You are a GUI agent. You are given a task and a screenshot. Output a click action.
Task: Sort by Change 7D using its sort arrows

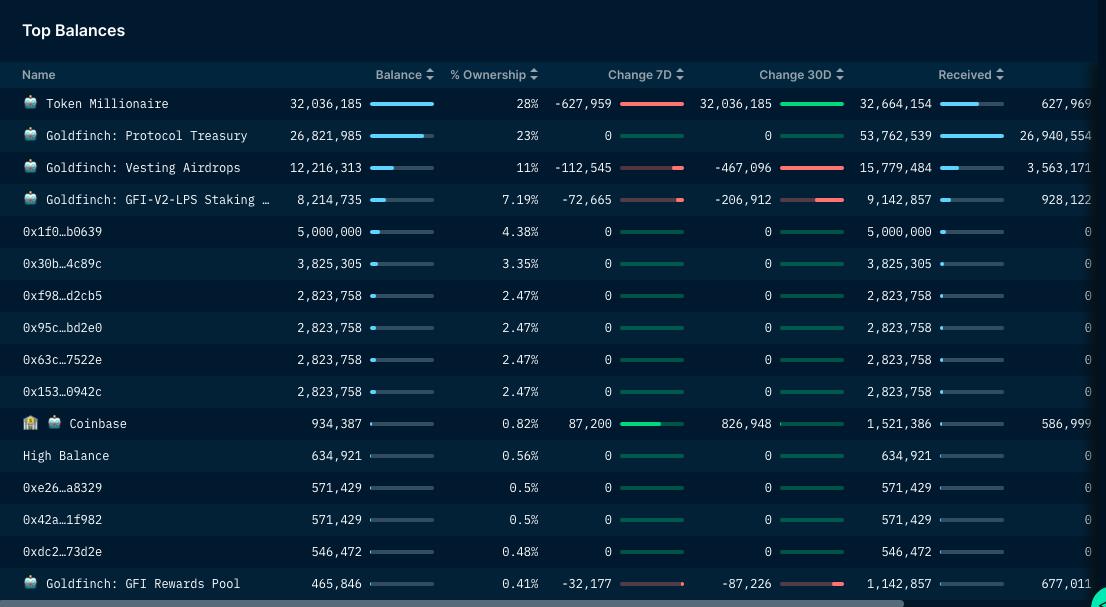coord(680,75)
